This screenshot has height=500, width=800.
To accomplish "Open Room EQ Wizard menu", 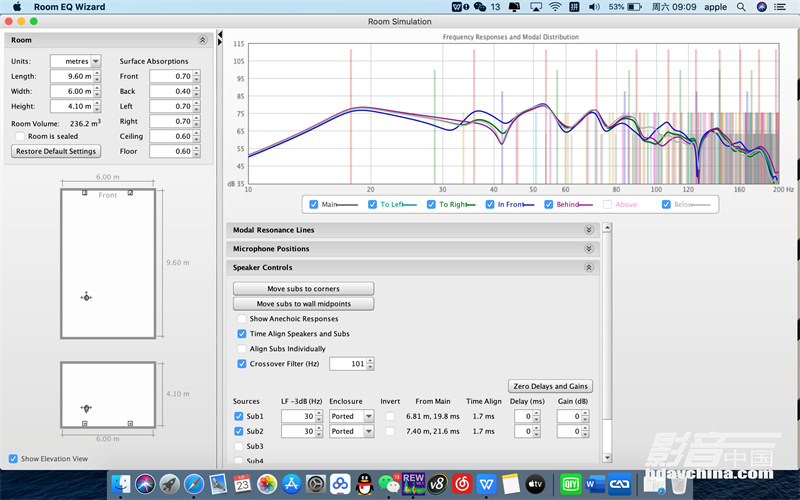I will point(69,7).
